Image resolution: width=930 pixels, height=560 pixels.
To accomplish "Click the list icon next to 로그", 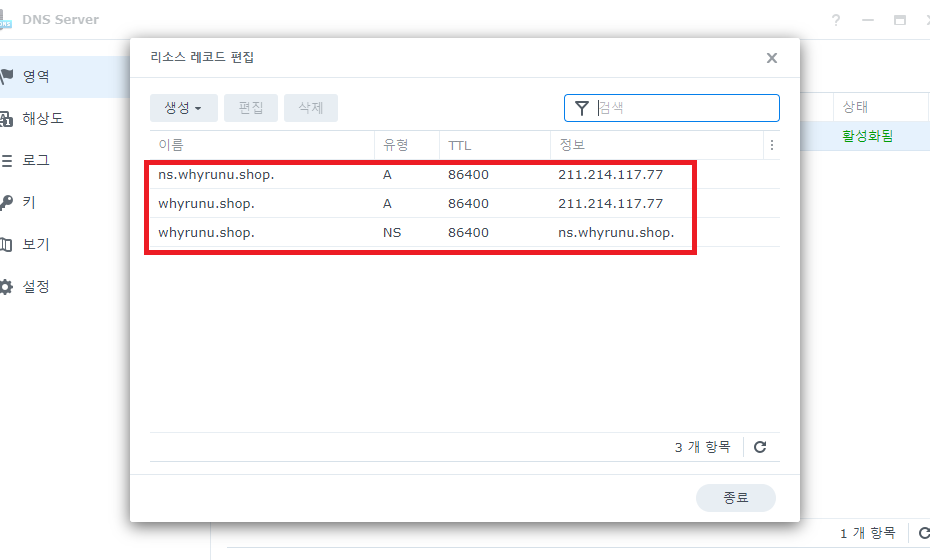I will [x=7, y=161].
